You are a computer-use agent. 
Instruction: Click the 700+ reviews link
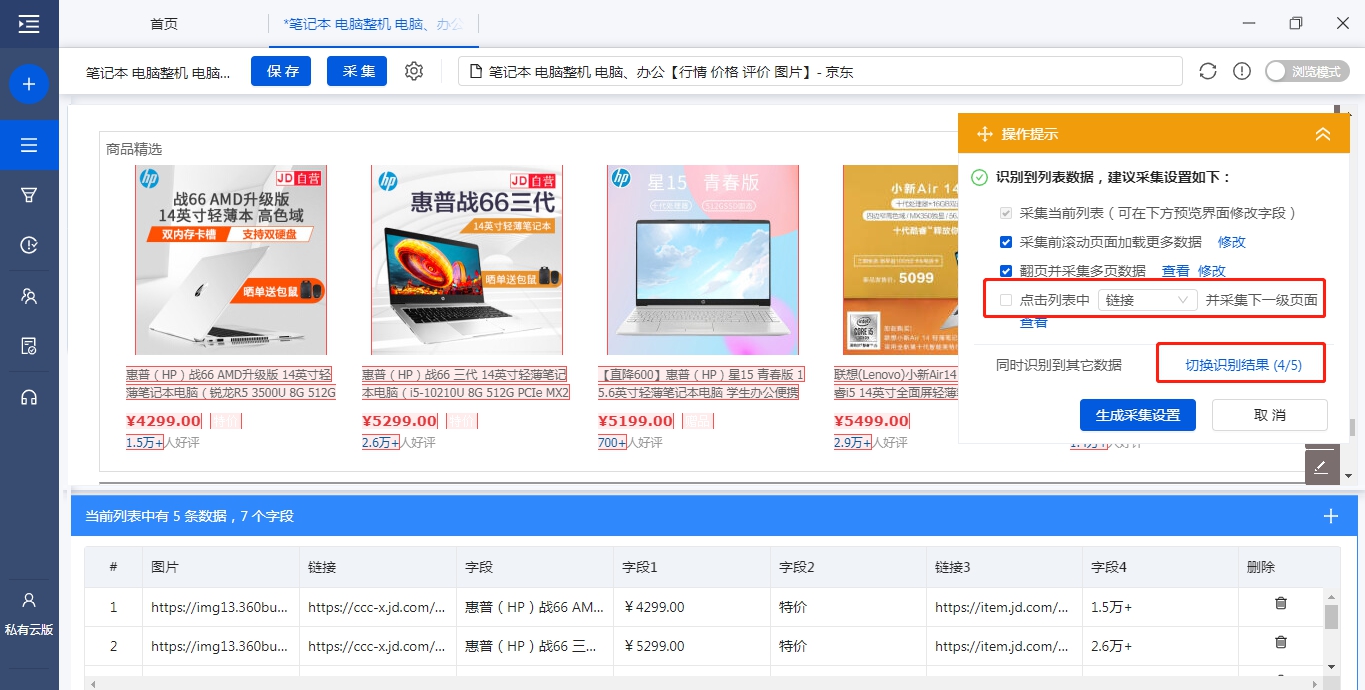(612, 442)
